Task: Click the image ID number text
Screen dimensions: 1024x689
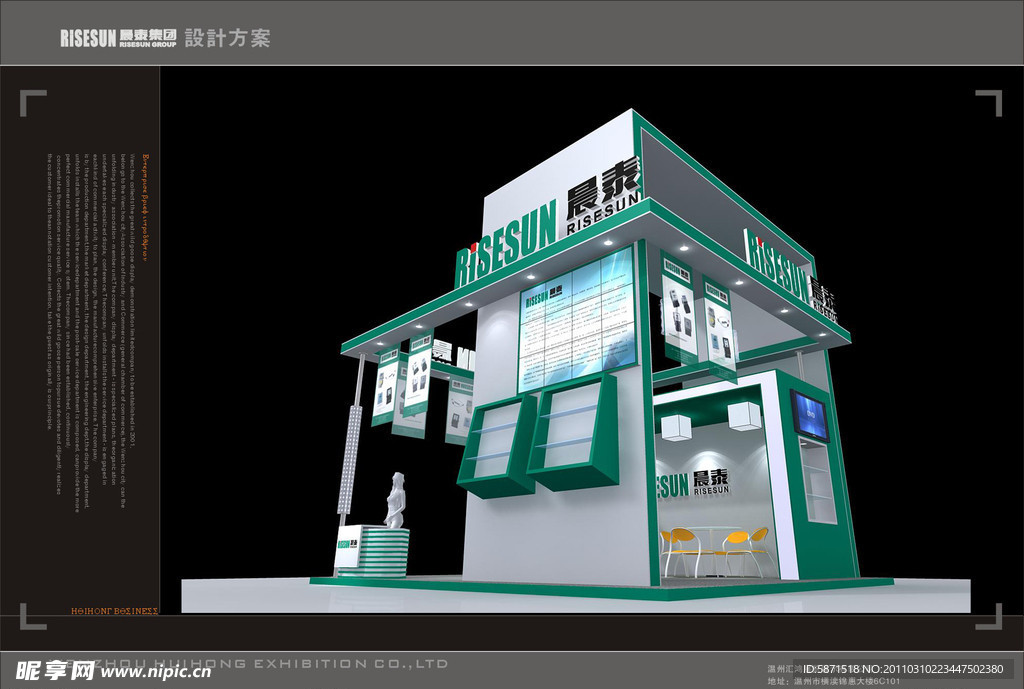Action: [x=888, y=669]
